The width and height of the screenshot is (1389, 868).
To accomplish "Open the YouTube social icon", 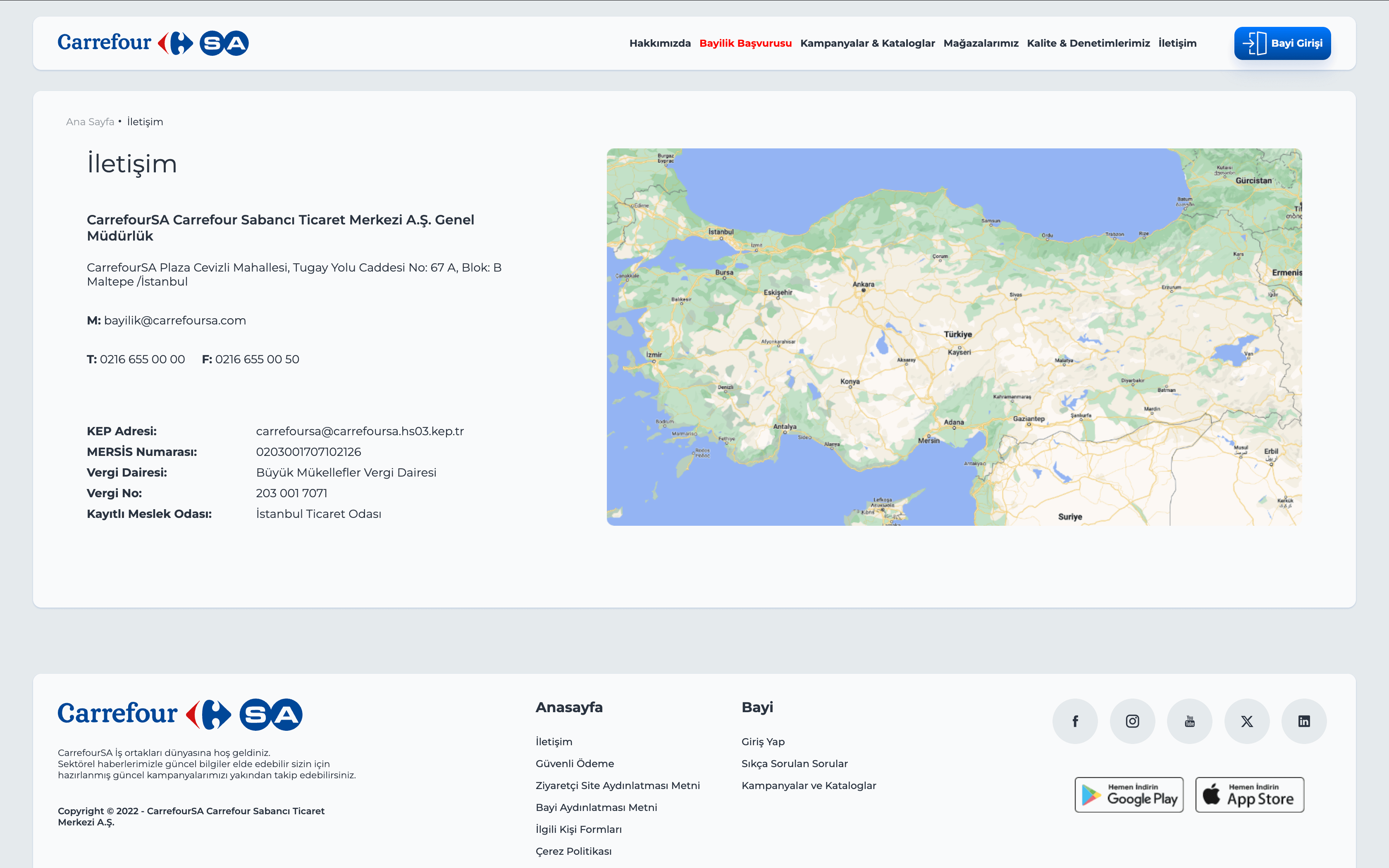I will tap(1189, 721).
